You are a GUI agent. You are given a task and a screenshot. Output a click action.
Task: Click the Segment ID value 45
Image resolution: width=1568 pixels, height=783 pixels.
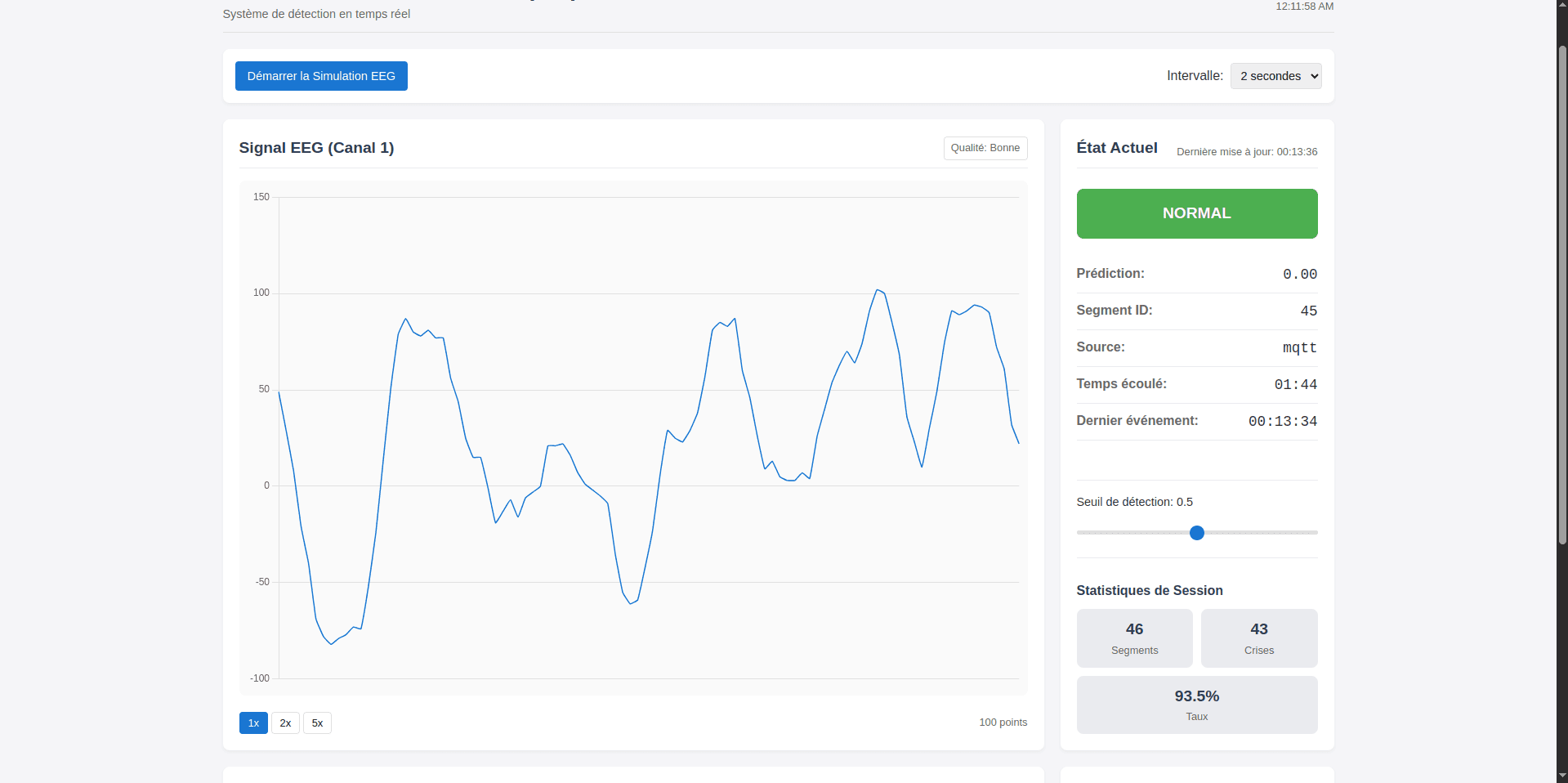[x=1308, y=311]
